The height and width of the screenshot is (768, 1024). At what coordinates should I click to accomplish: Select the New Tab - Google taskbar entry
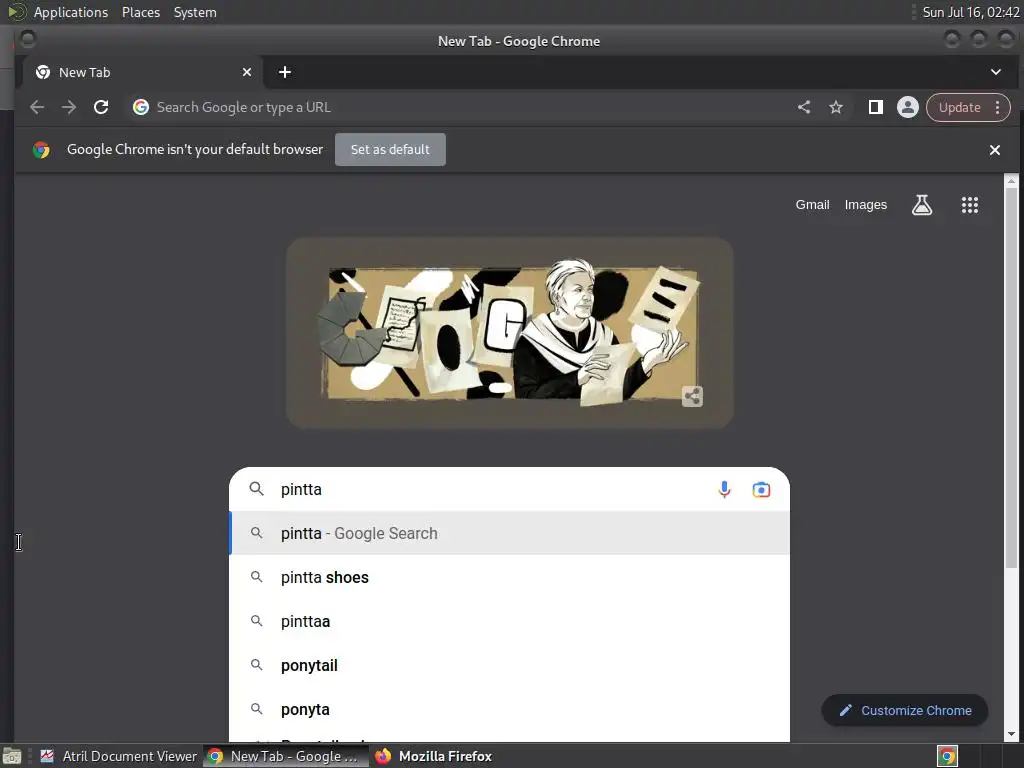click(285, 756)
